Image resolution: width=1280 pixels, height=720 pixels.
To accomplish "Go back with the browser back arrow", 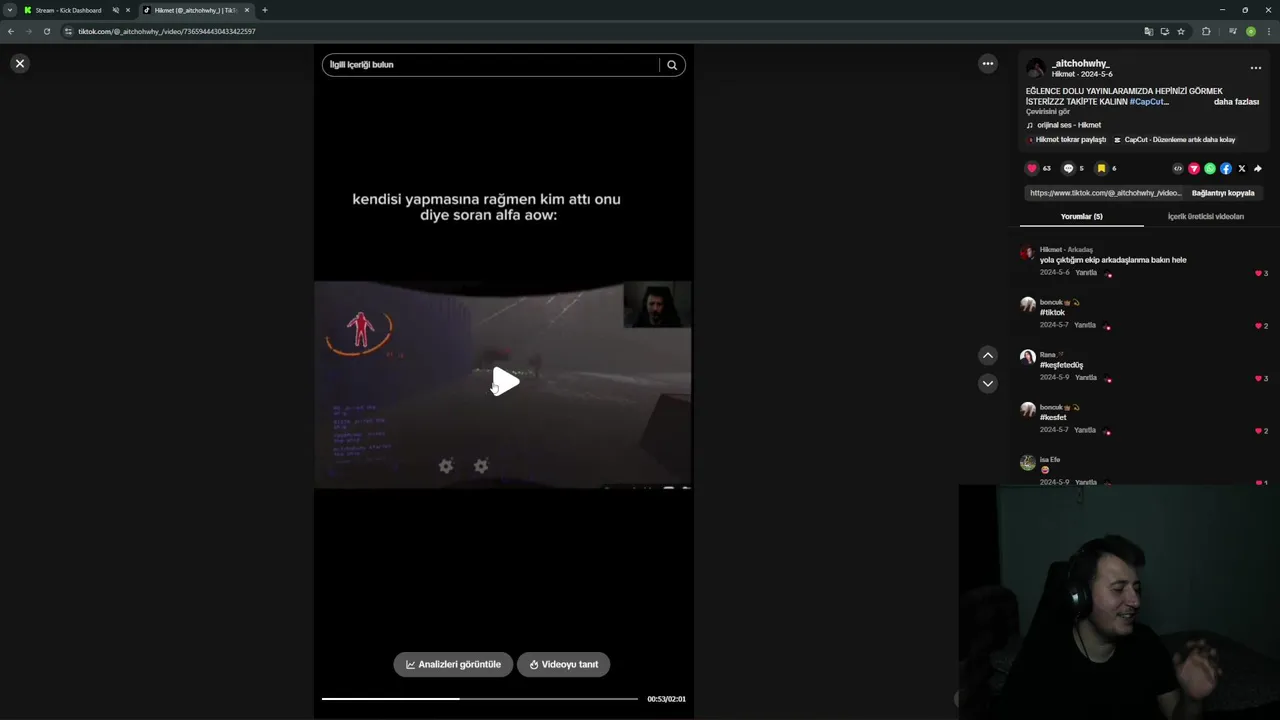I will point(11,31).
